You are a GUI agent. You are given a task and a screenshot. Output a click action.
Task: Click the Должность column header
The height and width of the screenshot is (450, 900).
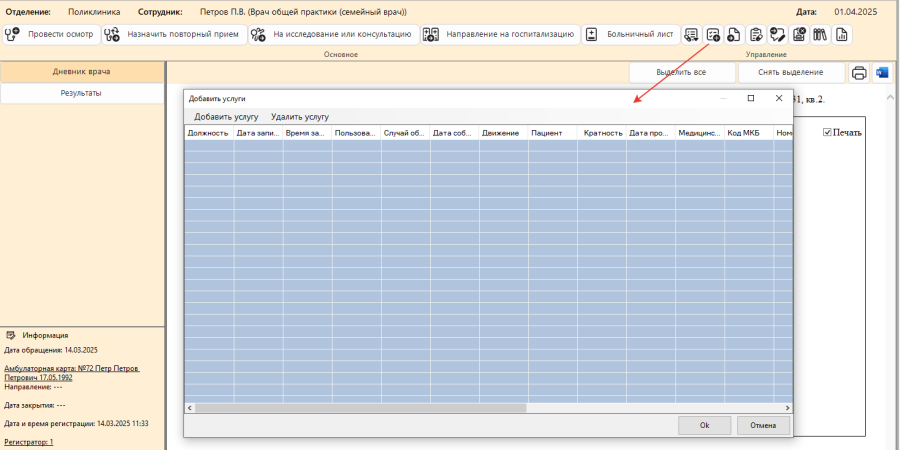pyautogui.click(x=209, y=133)
